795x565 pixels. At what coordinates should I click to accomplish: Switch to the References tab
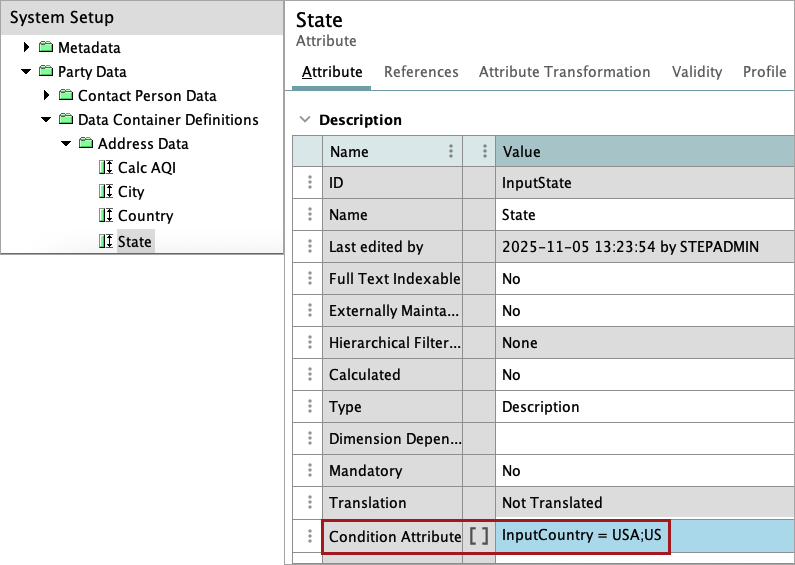(x=421, y=72)
